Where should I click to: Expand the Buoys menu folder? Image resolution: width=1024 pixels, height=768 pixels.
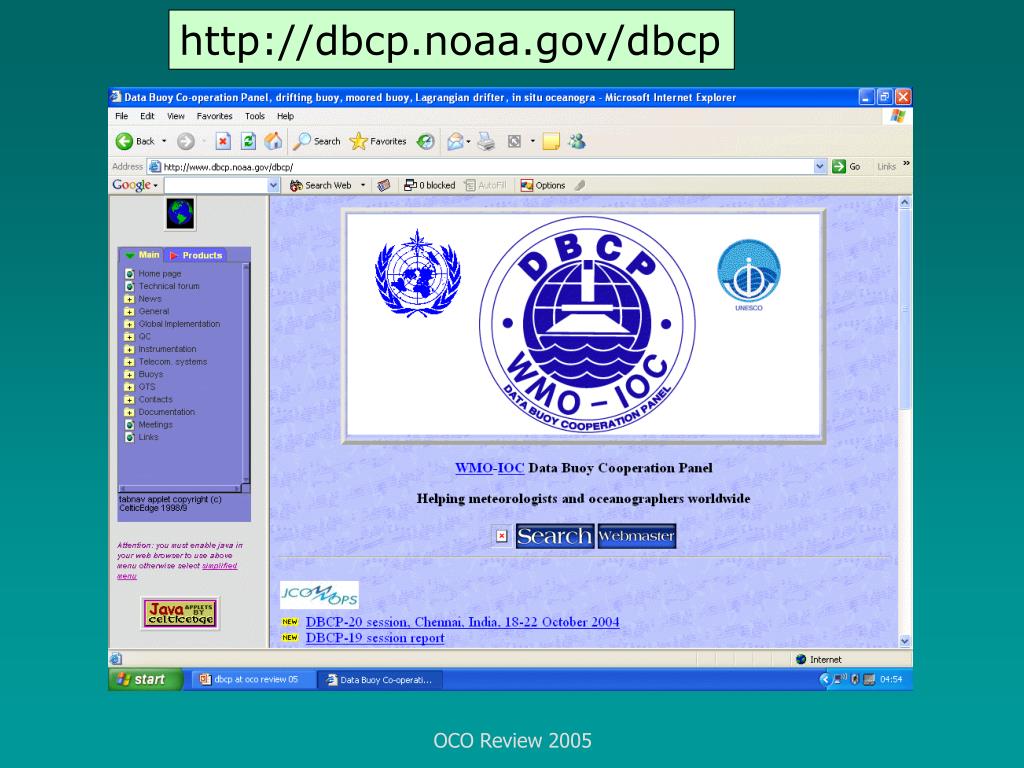click(x=129, y=375)
